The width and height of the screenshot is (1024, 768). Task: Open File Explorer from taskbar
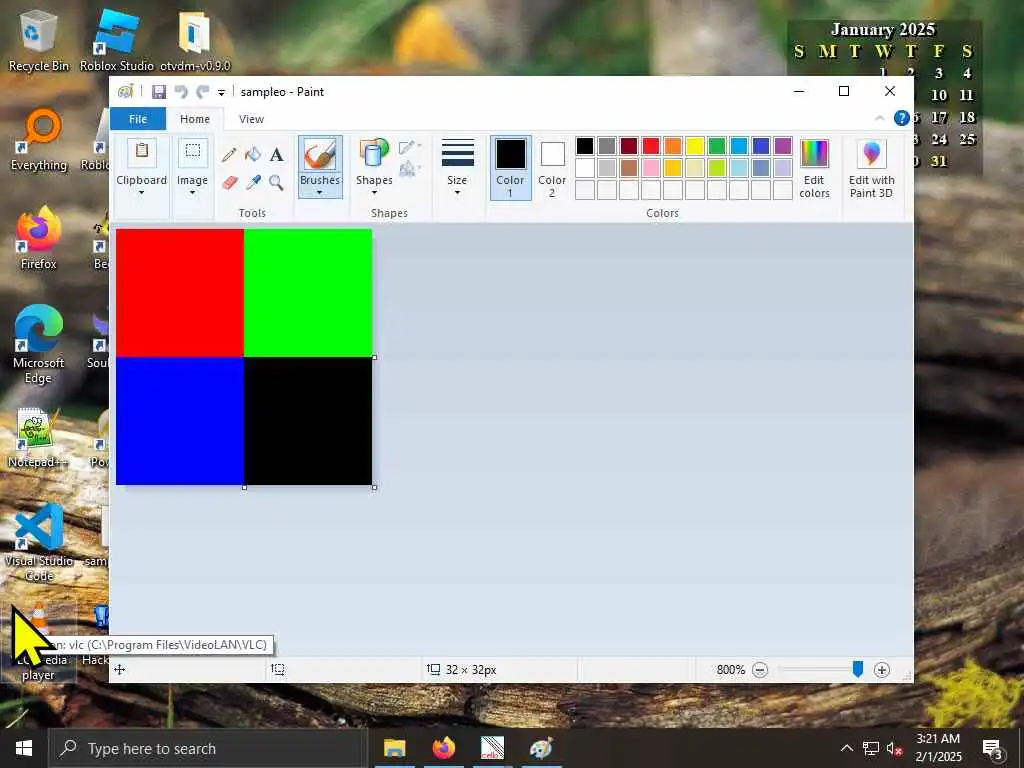click(394, 748)
